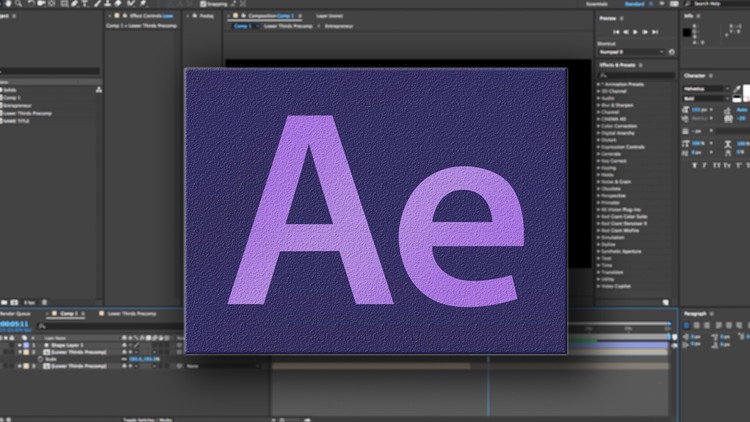
Task: Step back one frame in Preview
Action: pyautogui.click(x=626, y=32)
